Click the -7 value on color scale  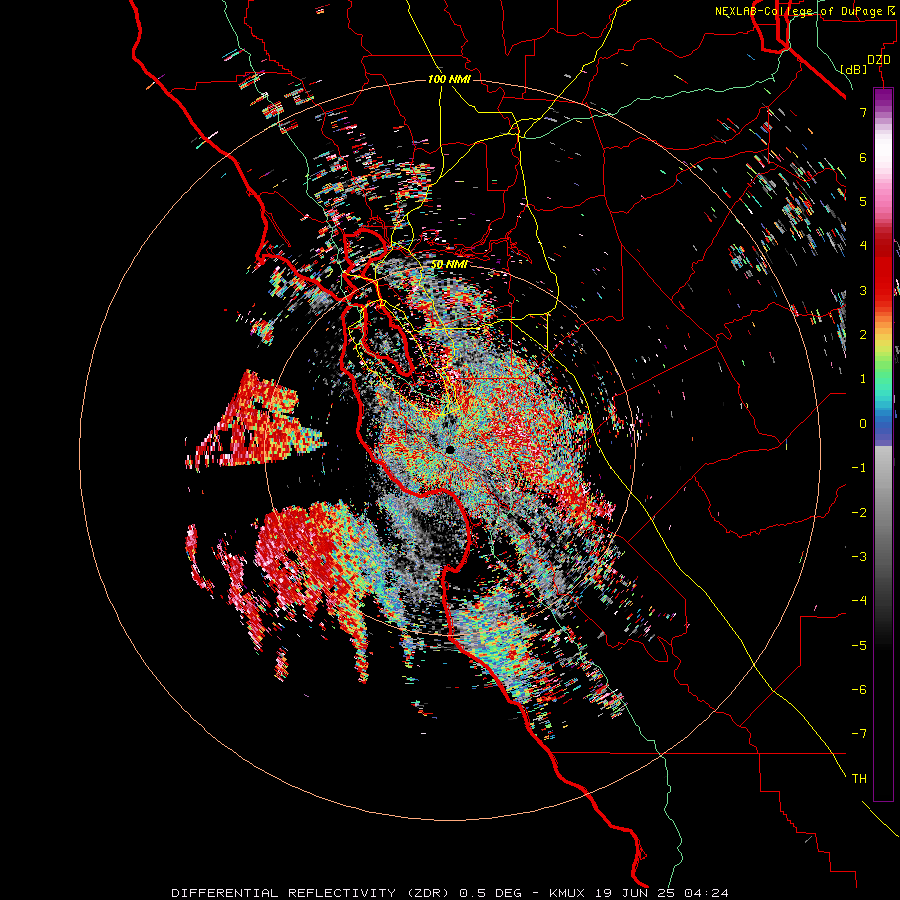(859, 734)
